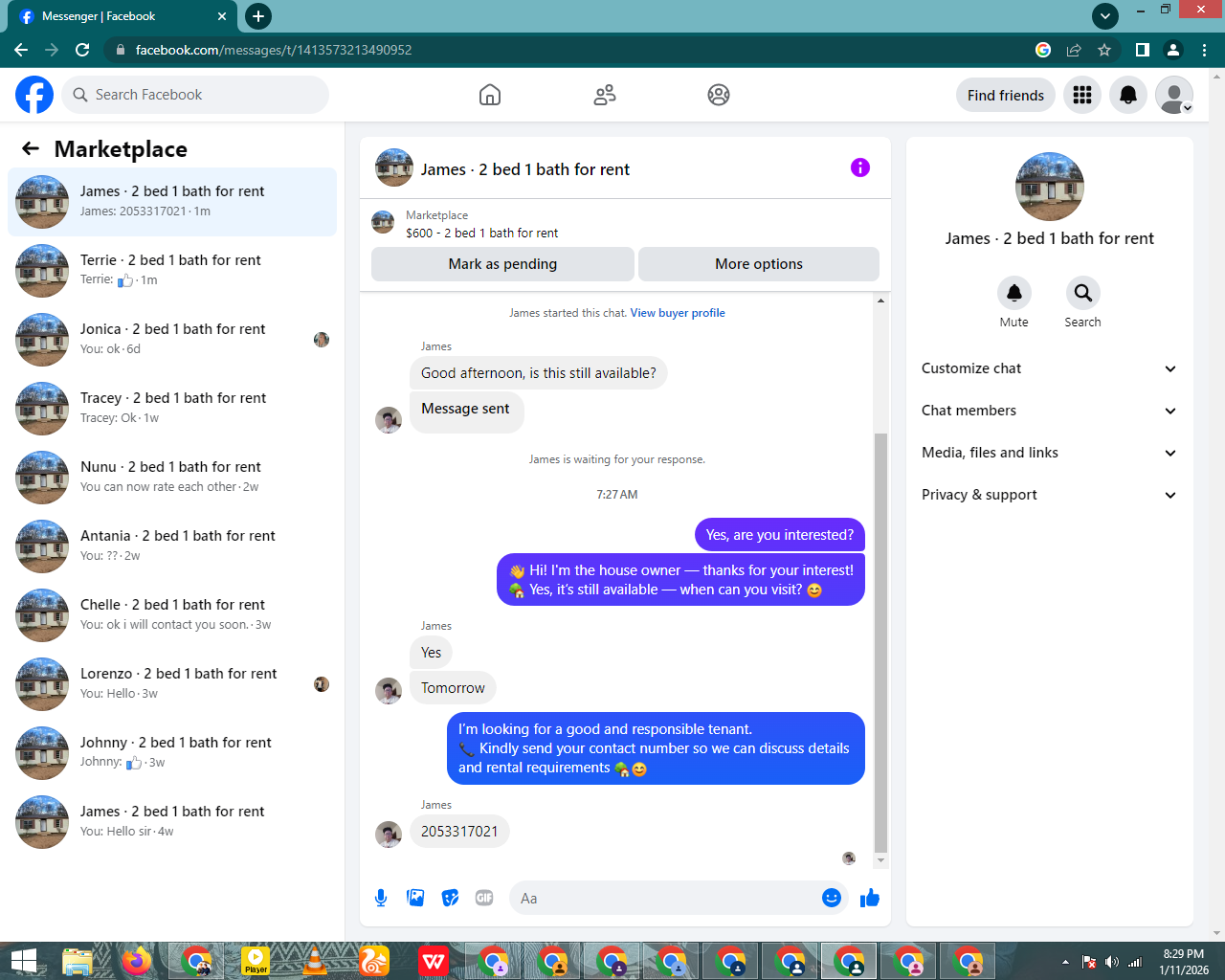Open the account profile avatar menu
This screenshot has height=980, width=1225.
coord(1174,95)
